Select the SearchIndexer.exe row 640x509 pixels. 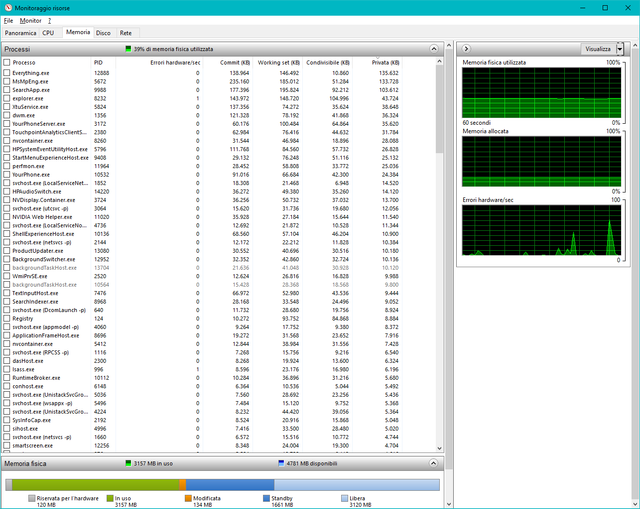click(x=203, y=302)
